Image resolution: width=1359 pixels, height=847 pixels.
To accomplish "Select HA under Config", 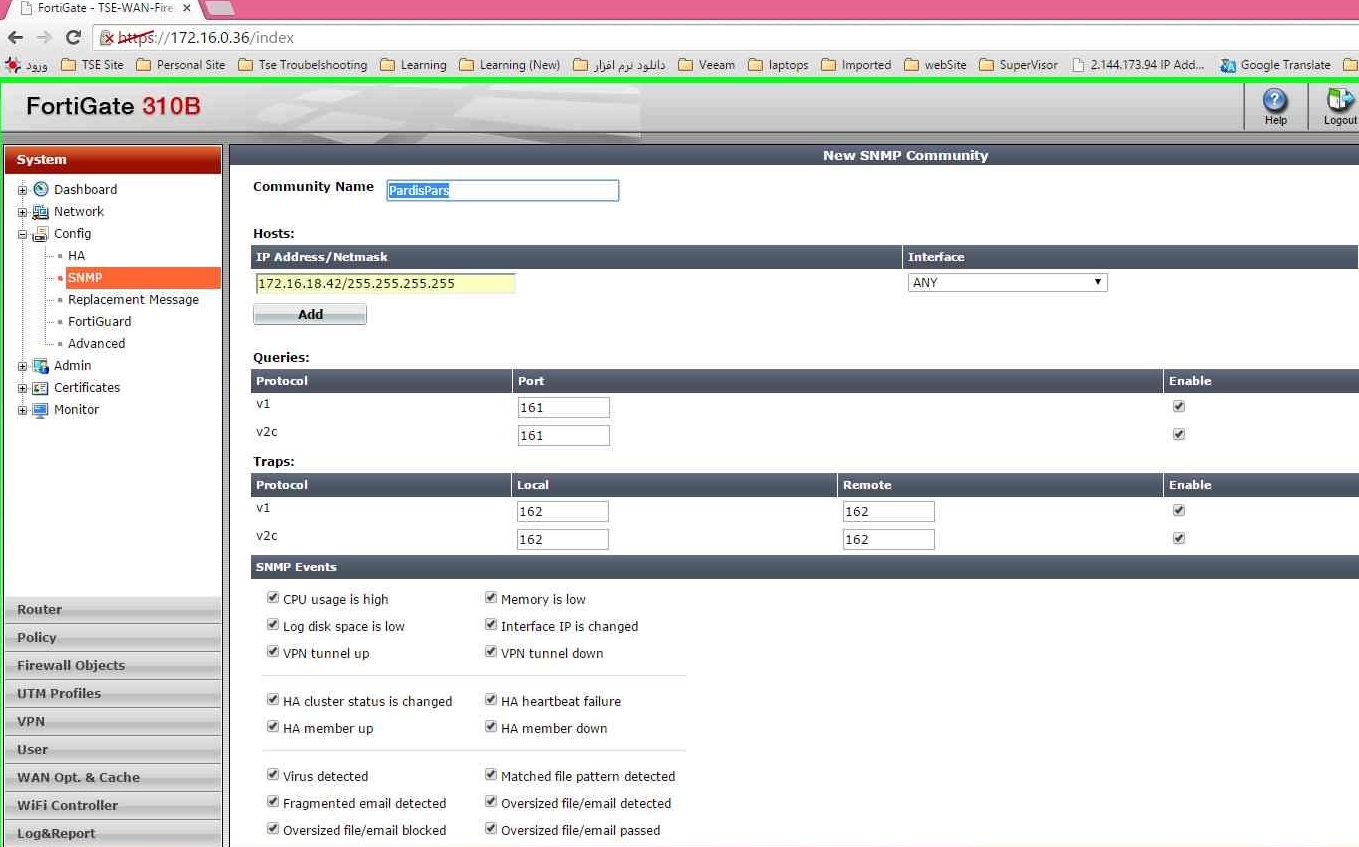I will [x=76, y=255].
